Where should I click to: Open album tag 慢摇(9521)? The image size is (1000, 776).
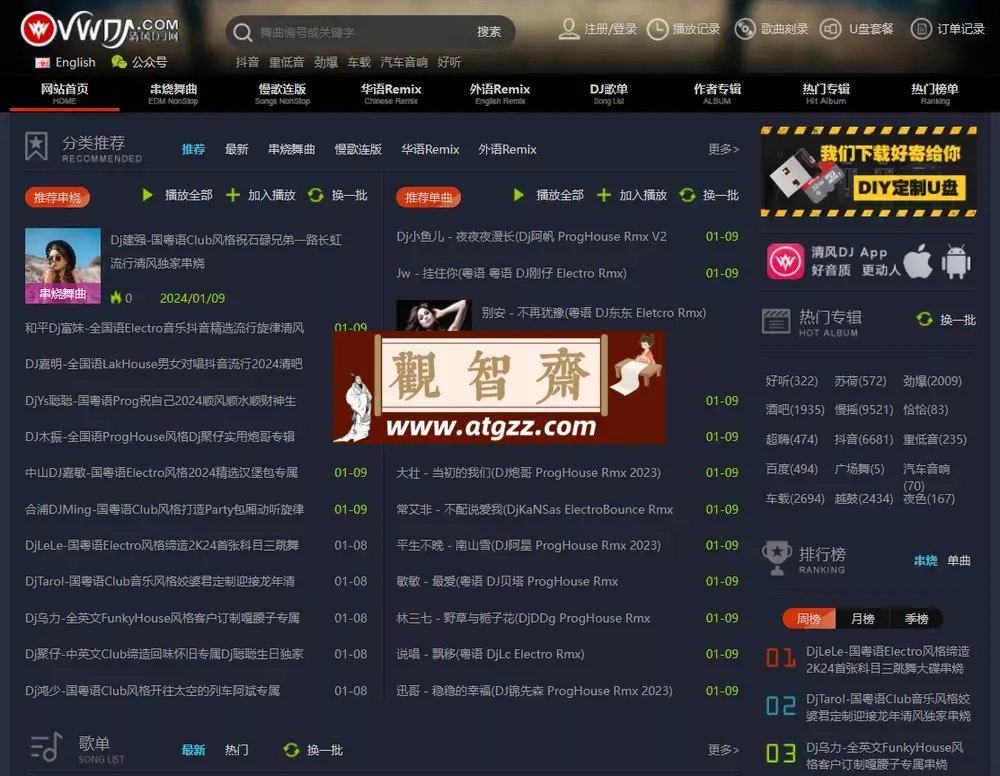(864, 409)
